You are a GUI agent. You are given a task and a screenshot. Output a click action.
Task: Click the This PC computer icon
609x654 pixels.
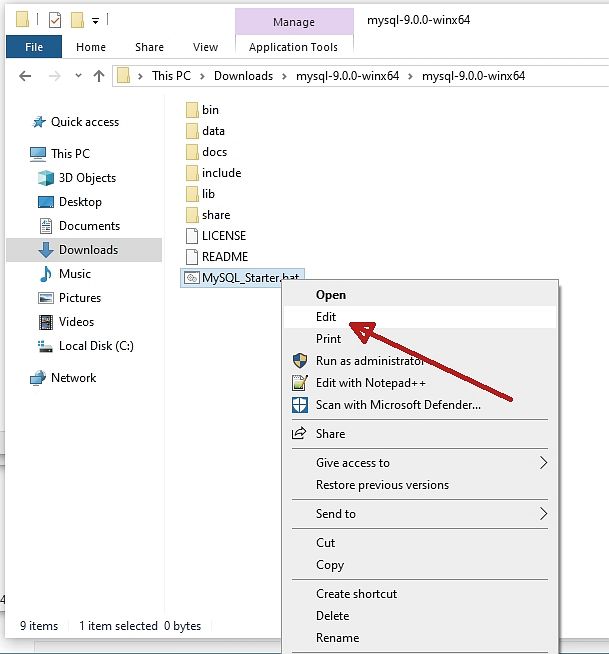[x=38, y=154]
